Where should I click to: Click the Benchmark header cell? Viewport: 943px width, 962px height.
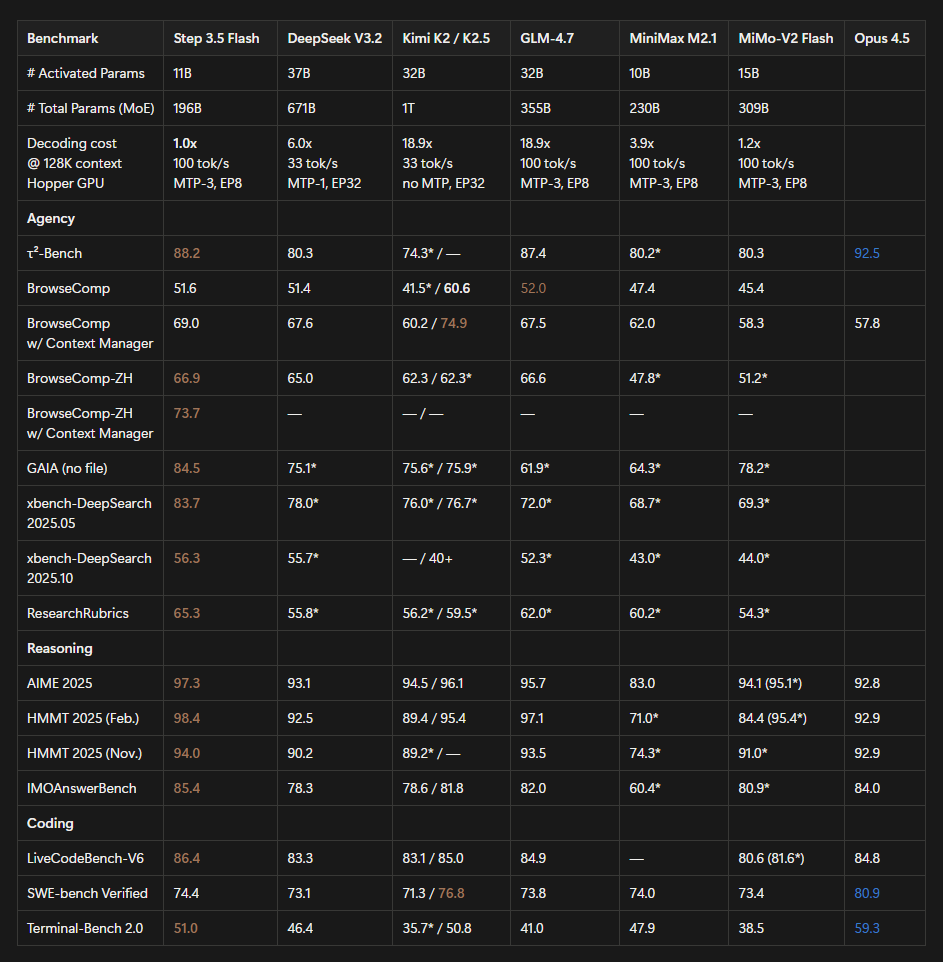click(x=62, y=38)
